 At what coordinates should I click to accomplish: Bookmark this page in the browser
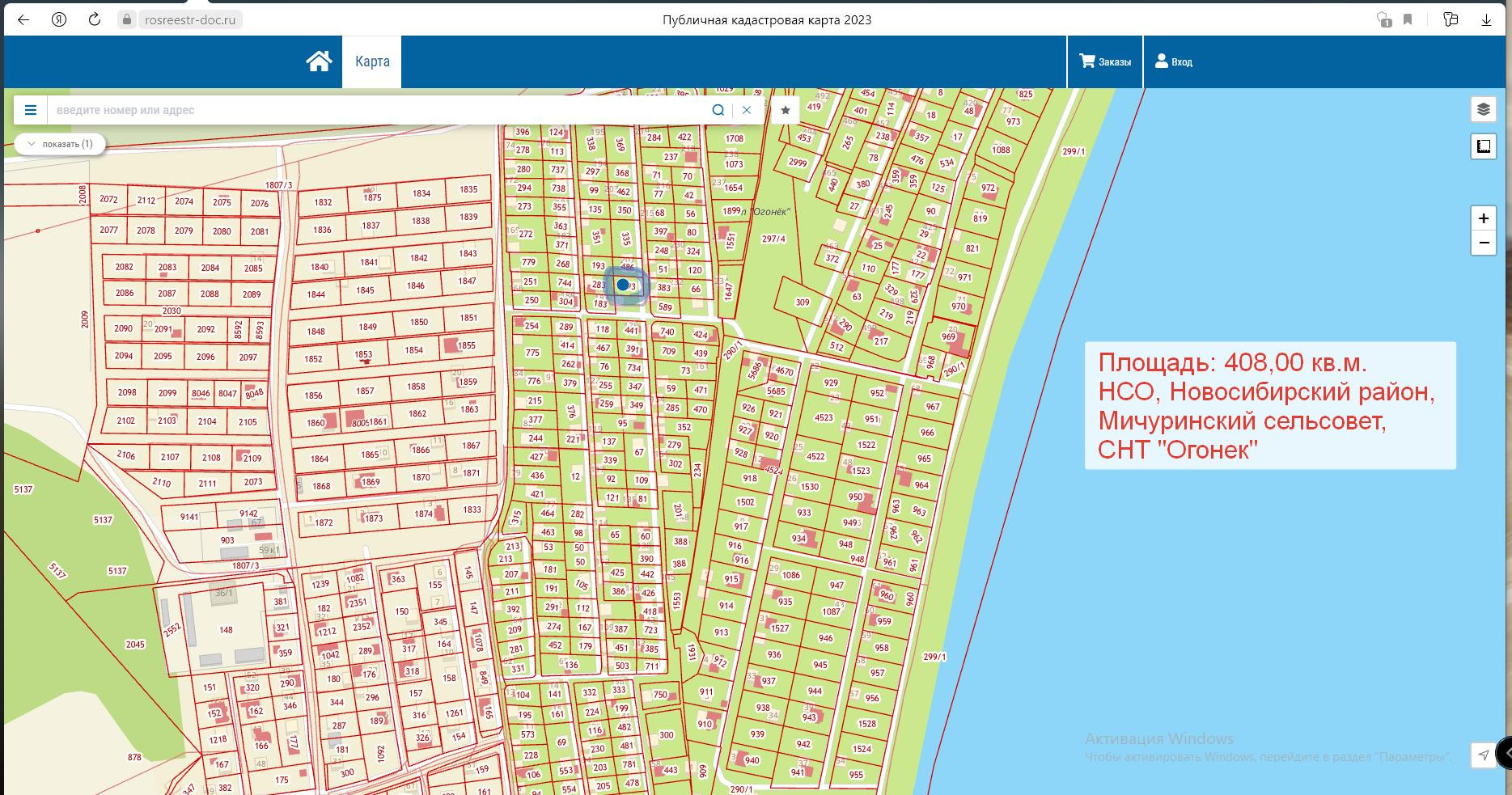pos(1408,20)
